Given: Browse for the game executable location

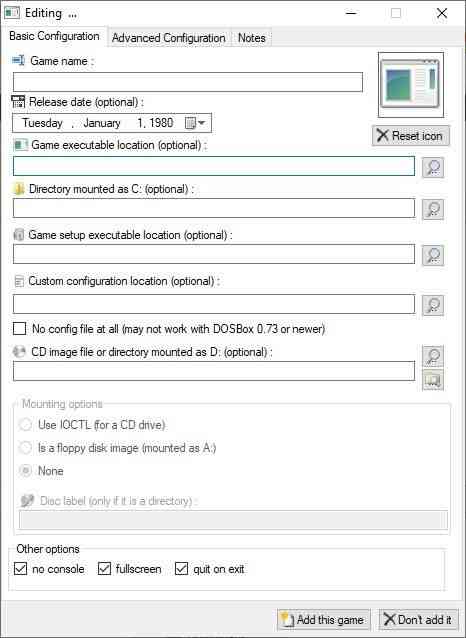Looking at the screenshot, I should (x=433, y=167).
